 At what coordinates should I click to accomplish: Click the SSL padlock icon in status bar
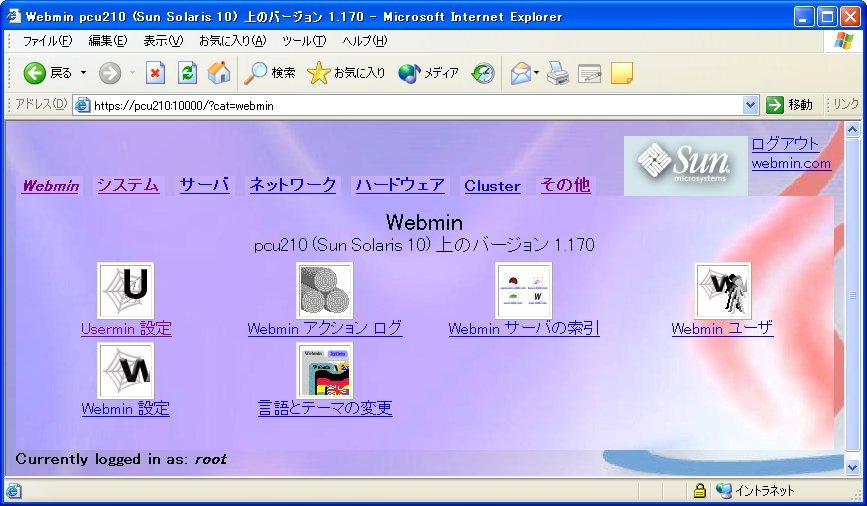click(x=699, y=491)
